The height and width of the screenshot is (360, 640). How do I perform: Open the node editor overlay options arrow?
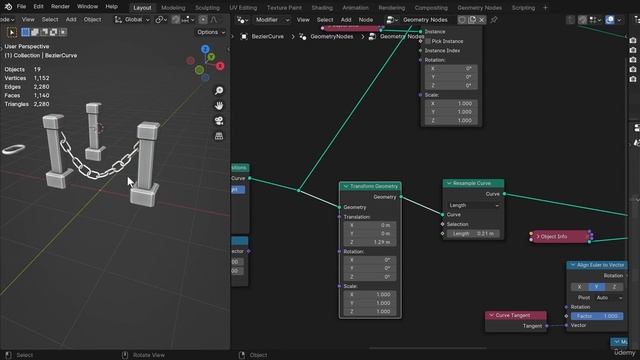[x=619, y=20]
